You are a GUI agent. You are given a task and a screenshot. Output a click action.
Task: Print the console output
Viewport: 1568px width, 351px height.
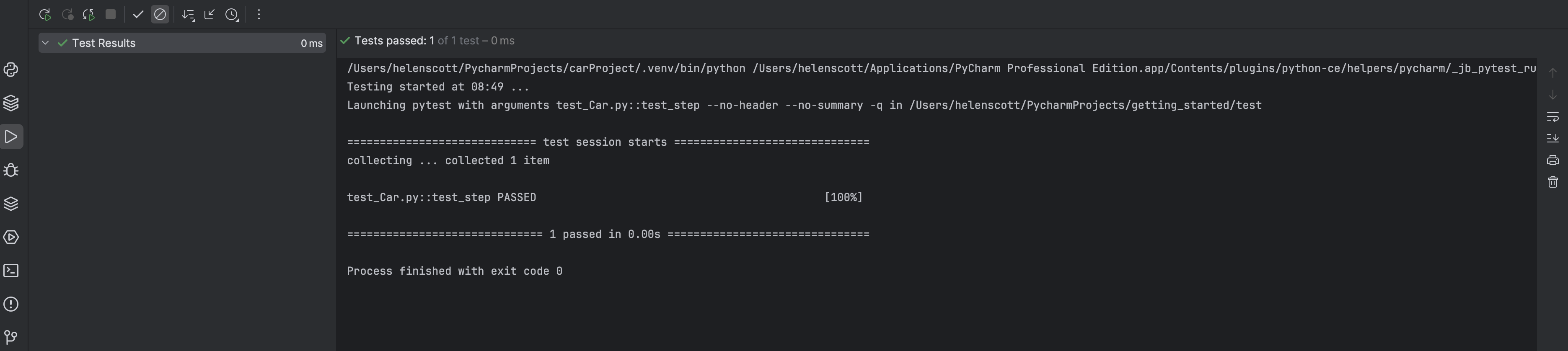click(1552, 160)
